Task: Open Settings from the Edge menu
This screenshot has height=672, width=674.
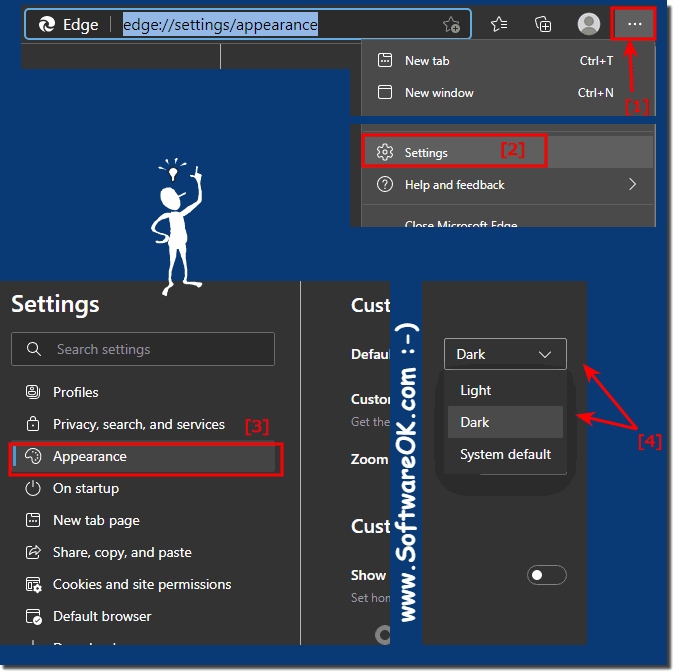Action: pos(508,152)
